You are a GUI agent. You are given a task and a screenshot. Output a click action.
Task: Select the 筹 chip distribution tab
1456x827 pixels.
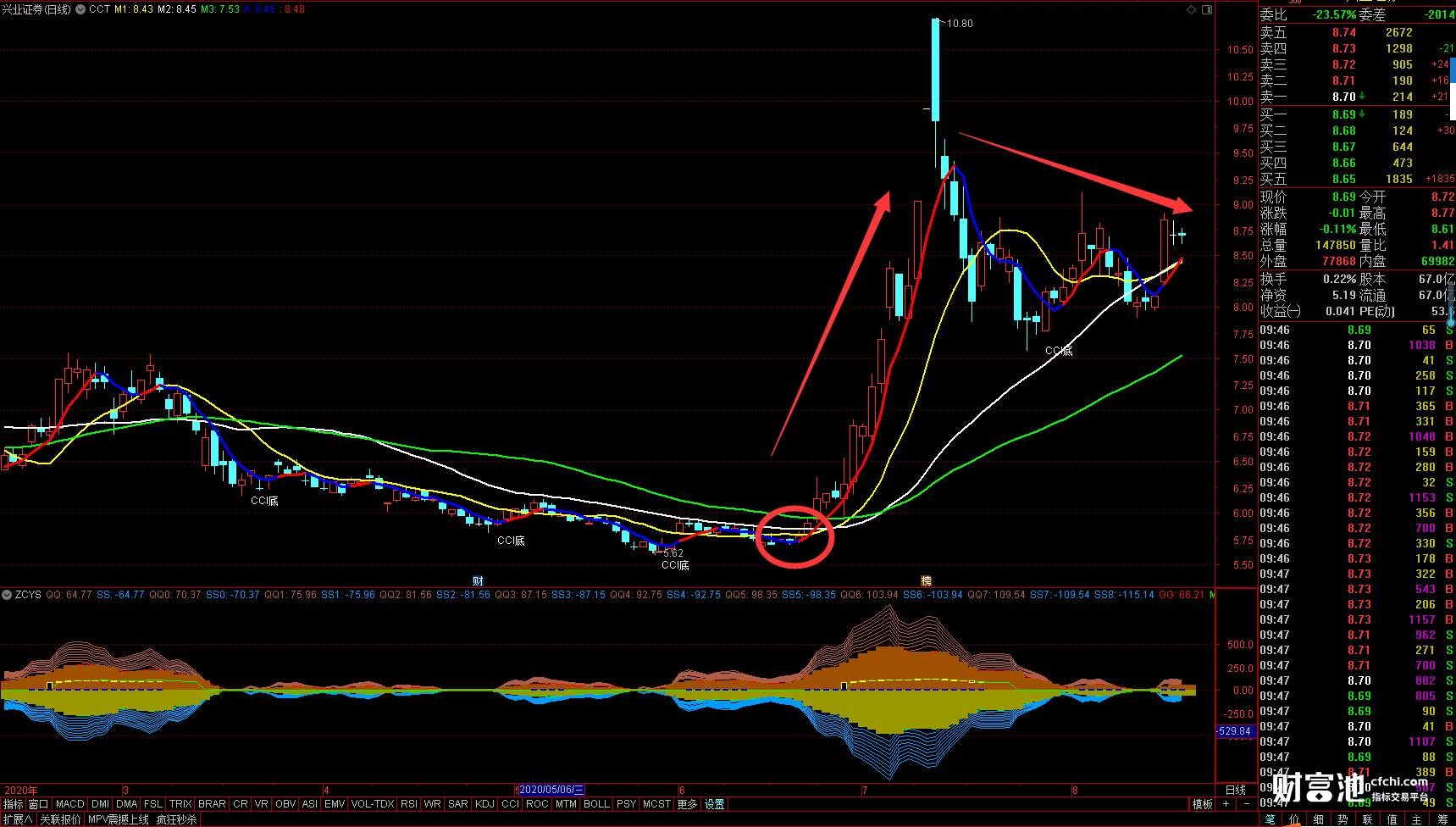(x=1442, y=819)
